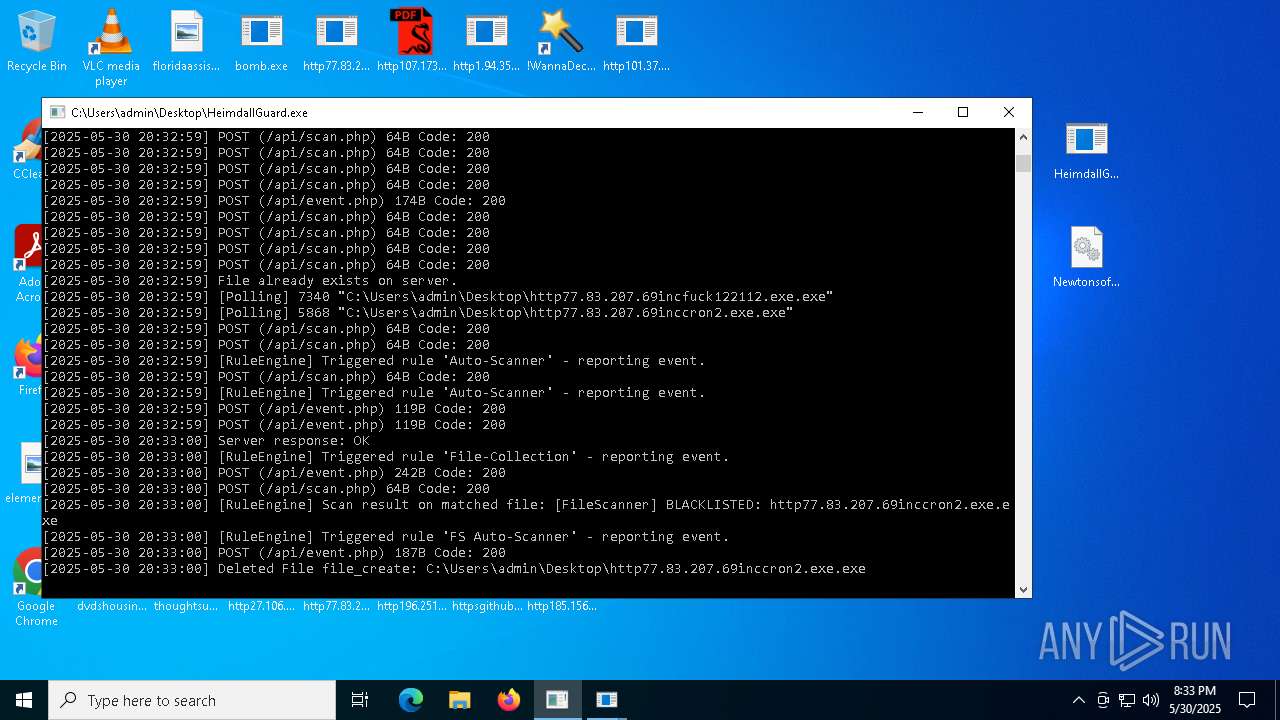Select the http196.251... desktop file label
This screenshot has width=1280, height=720.
(x=412, y=606)
